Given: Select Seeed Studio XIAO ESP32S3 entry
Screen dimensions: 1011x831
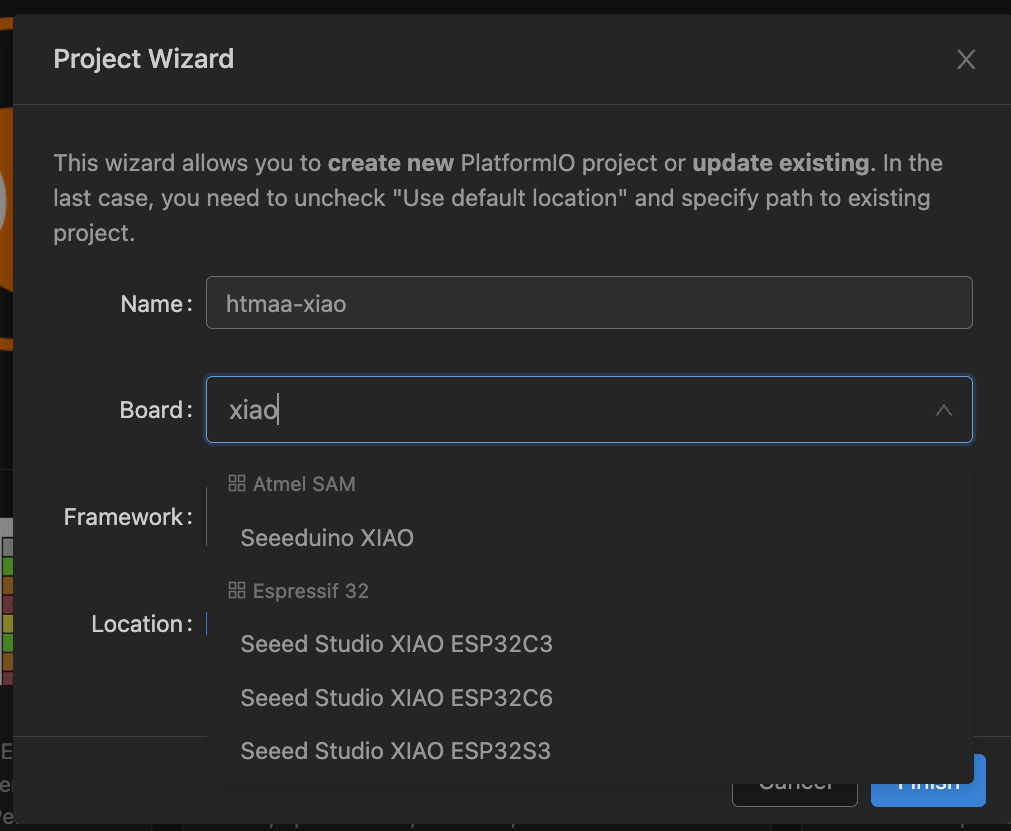Looking at the screenshot, I should 396,750.
